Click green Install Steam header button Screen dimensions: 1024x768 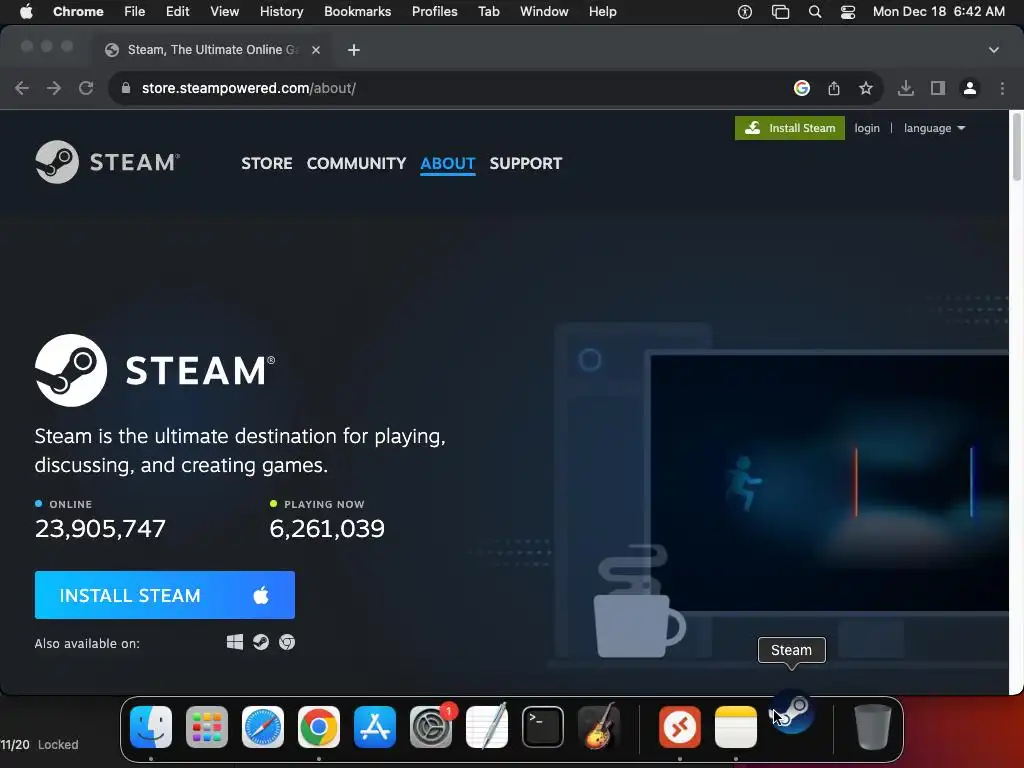[790, 128]
